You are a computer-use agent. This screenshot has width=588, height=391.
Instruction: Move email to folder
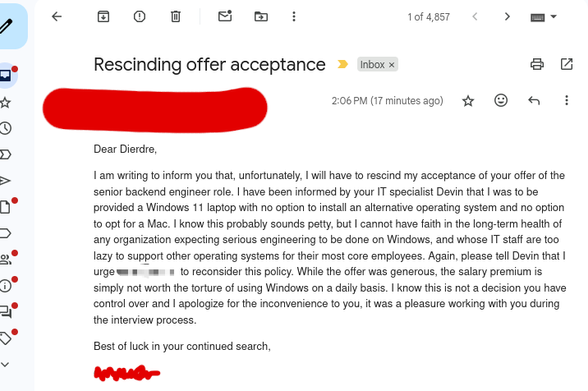[261, 16]
